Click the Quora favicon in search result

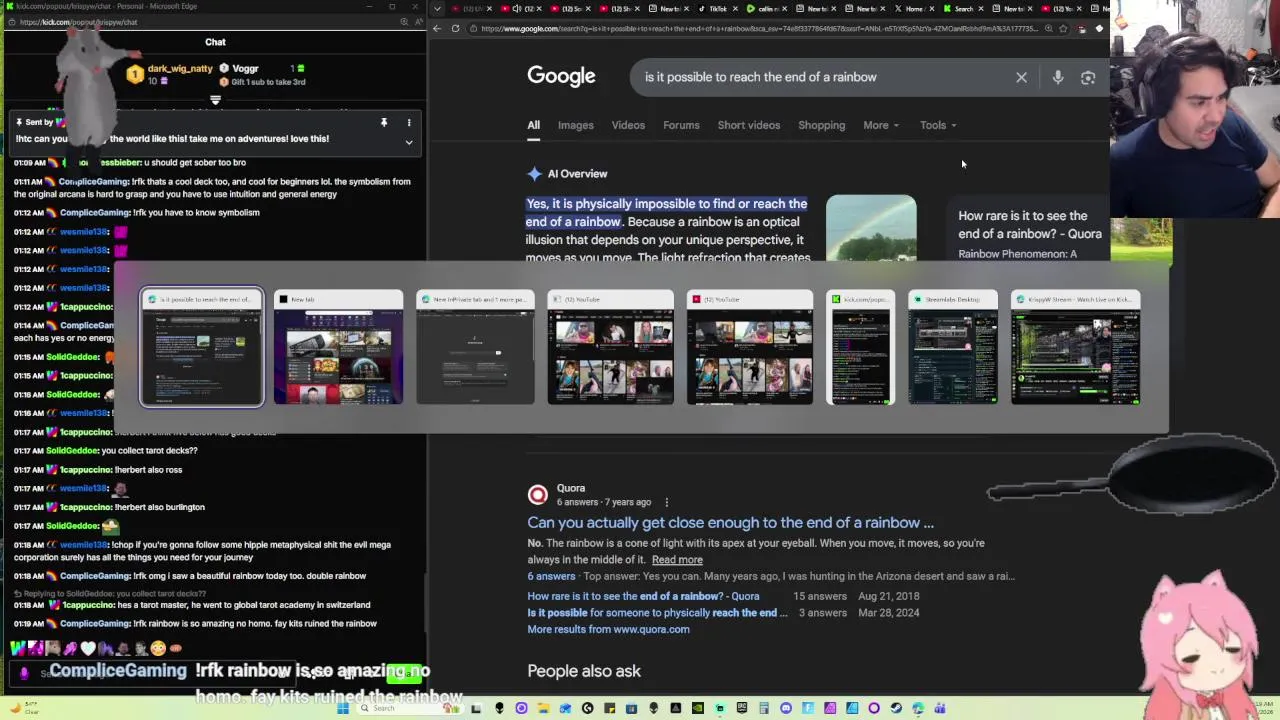click(x=538, y=494)
